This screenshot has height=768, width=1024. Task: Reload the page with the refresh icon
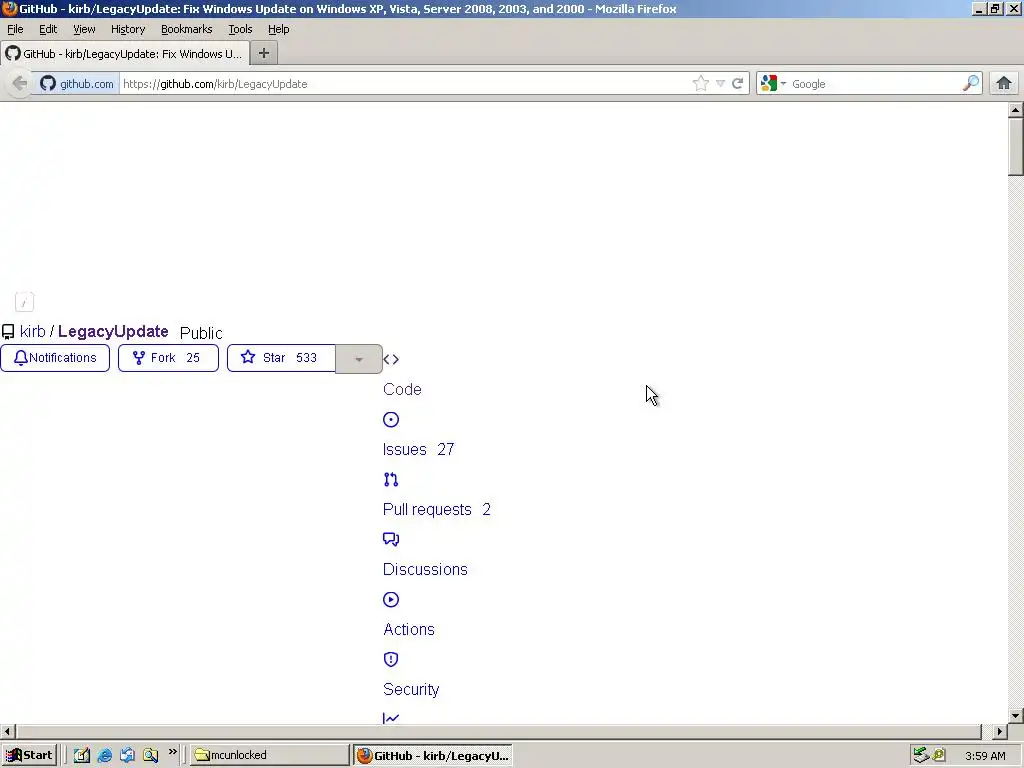coord(738,84)
